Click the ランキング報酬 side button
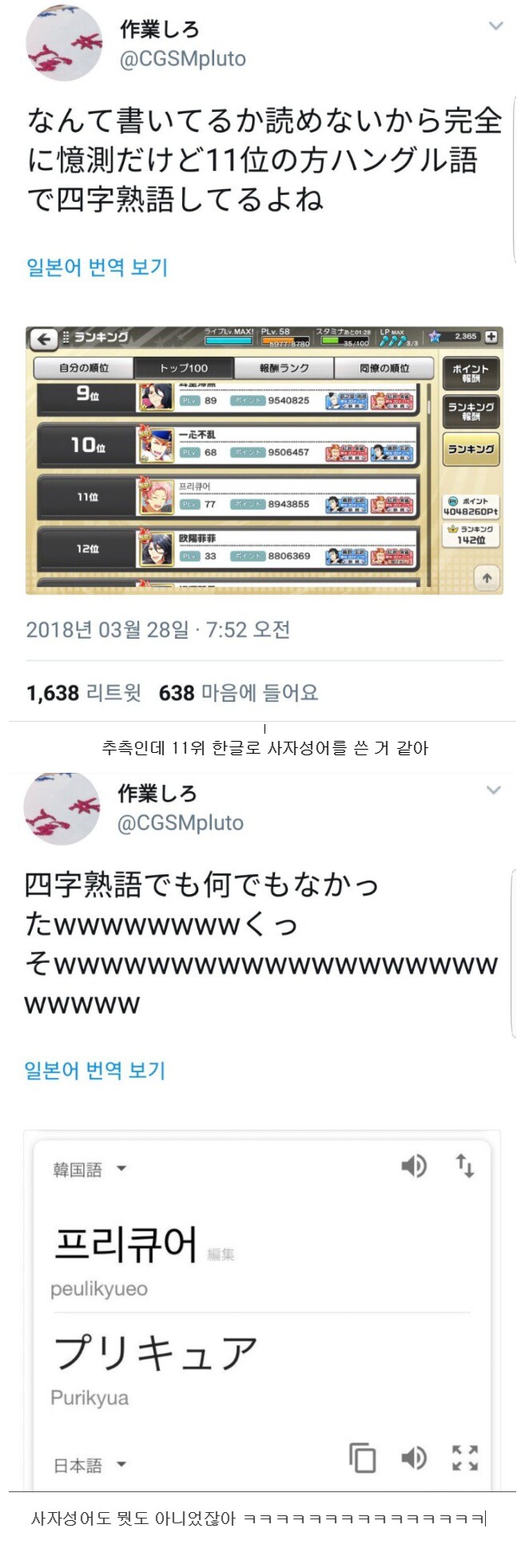This screenshot has height=1568, width=529. tap(471, 411)
